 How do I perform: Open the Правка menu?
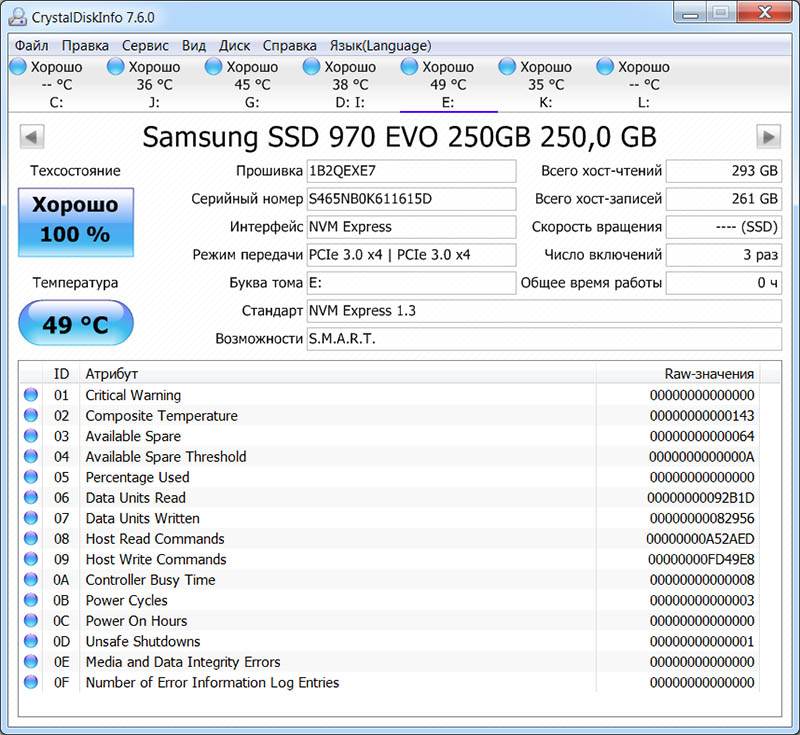[85, 46]
